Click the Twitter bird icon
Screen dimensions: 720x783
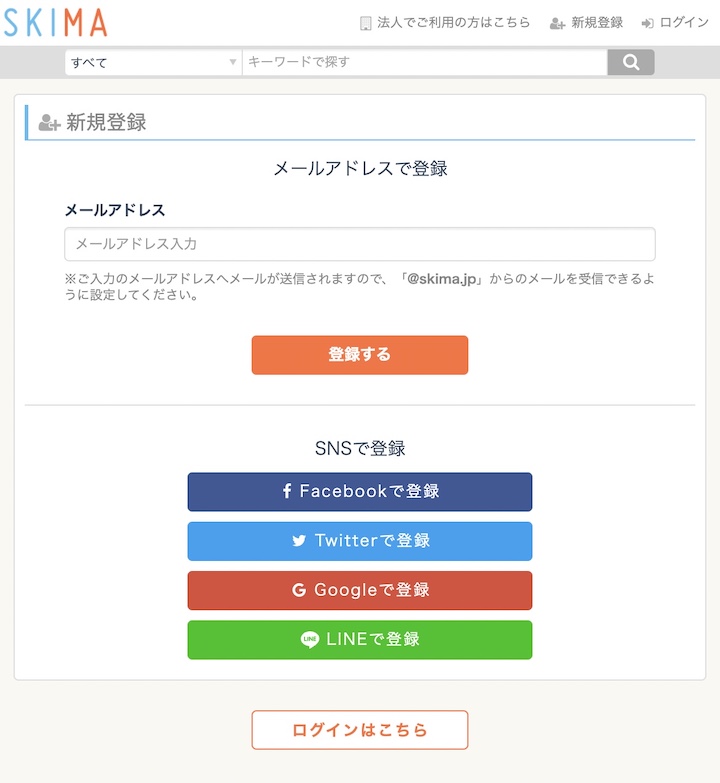click(299, 541)
